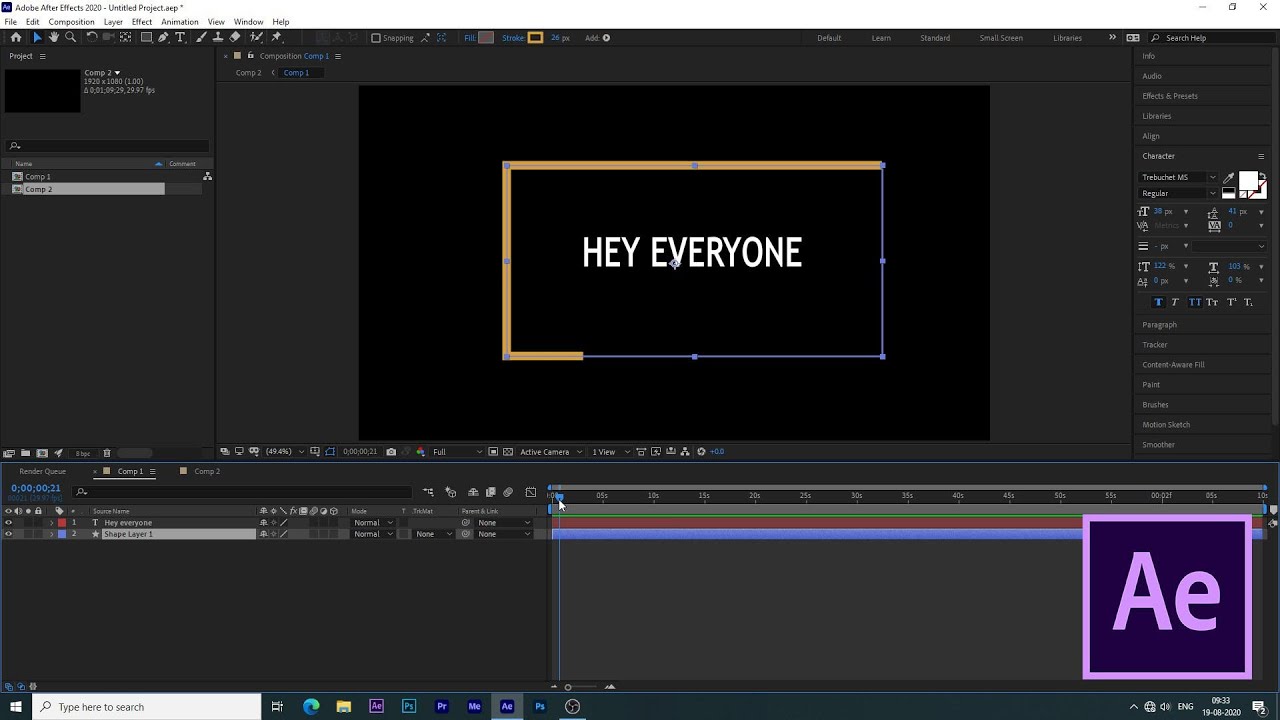Switch to the Comp 2 timeline tab
The height and width of the screenshot is (720, 1280).
pos(206,471)
